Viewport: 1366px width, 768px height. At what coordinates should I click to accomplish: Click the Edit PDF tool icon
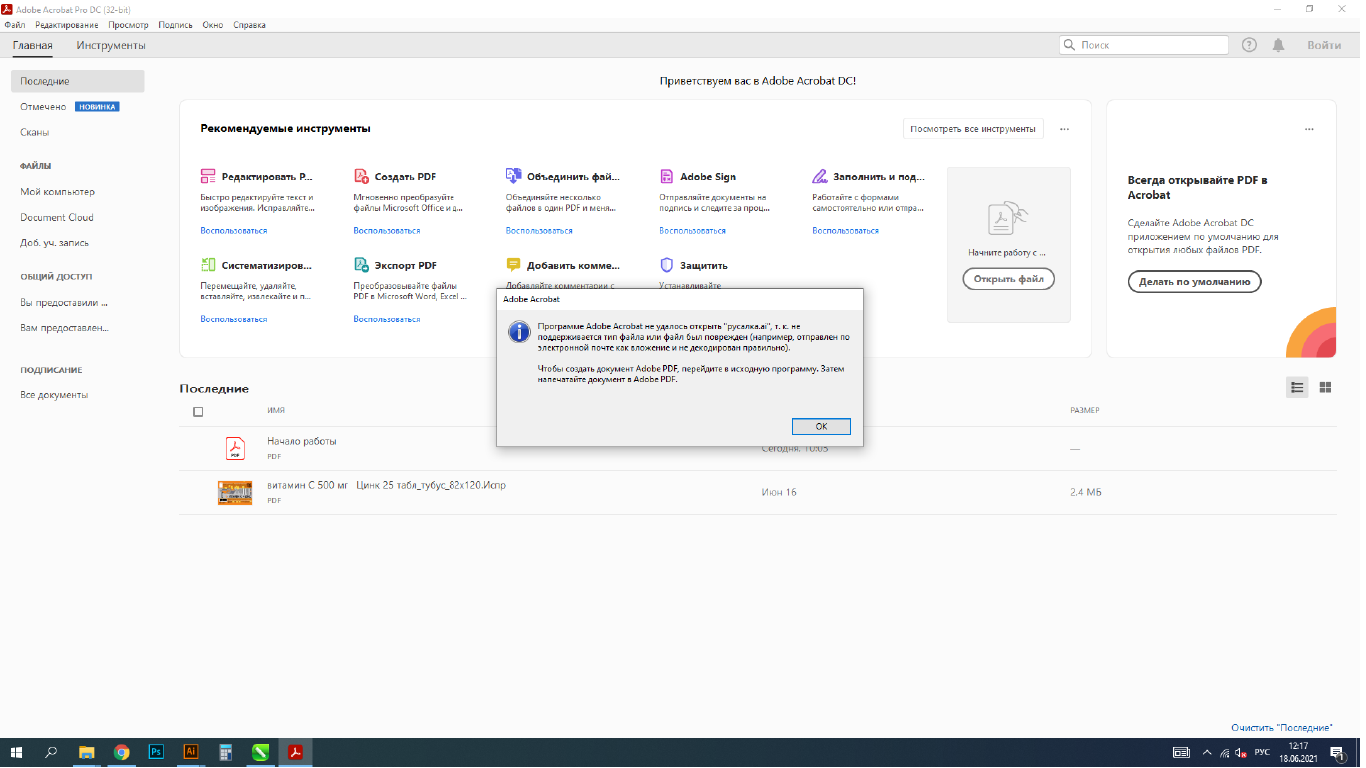pyautogui.click(x=208, y=177)
